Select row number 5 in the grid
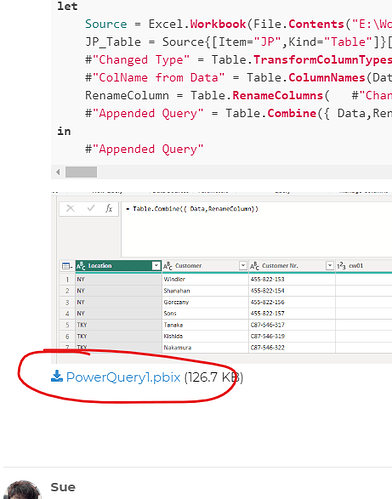This screenshot has height=499, width=392. click(x=67, y=325)
